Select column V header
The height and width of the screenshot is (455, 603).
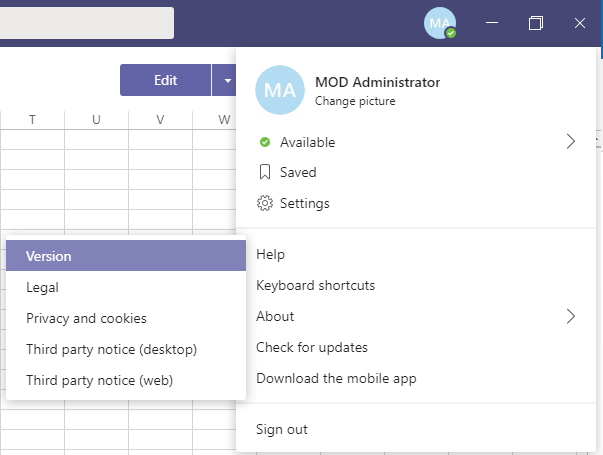click(160, 120)
